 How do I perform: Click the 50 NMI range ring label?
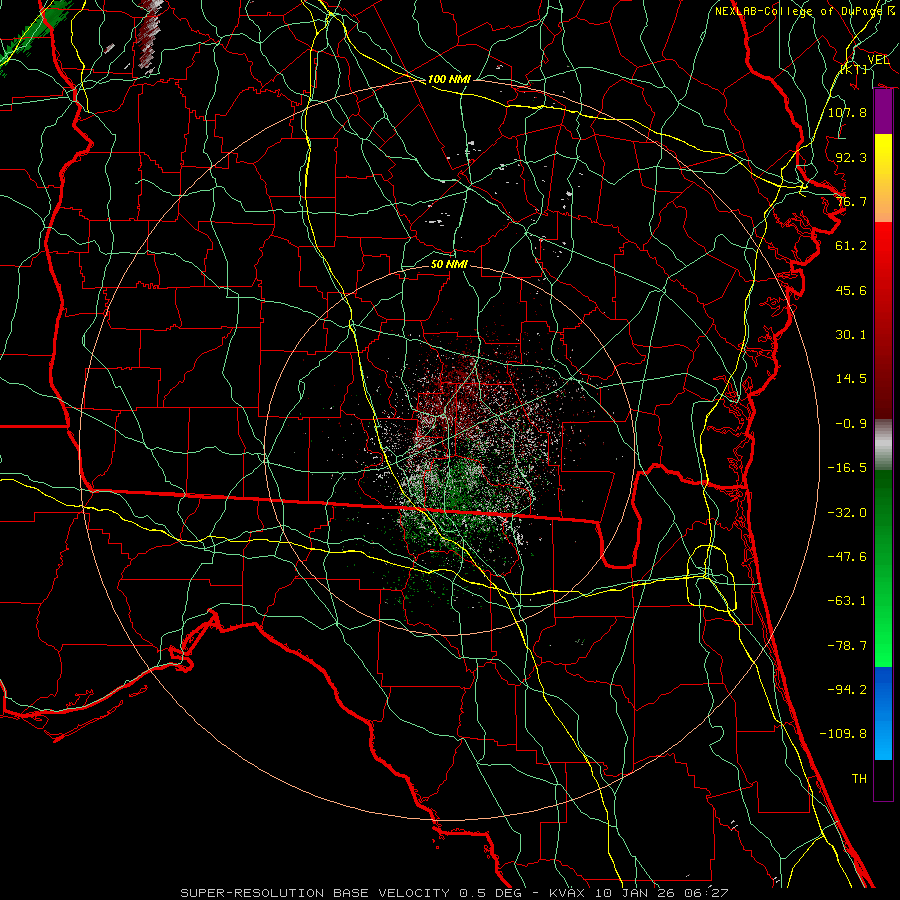click(449, 264)
